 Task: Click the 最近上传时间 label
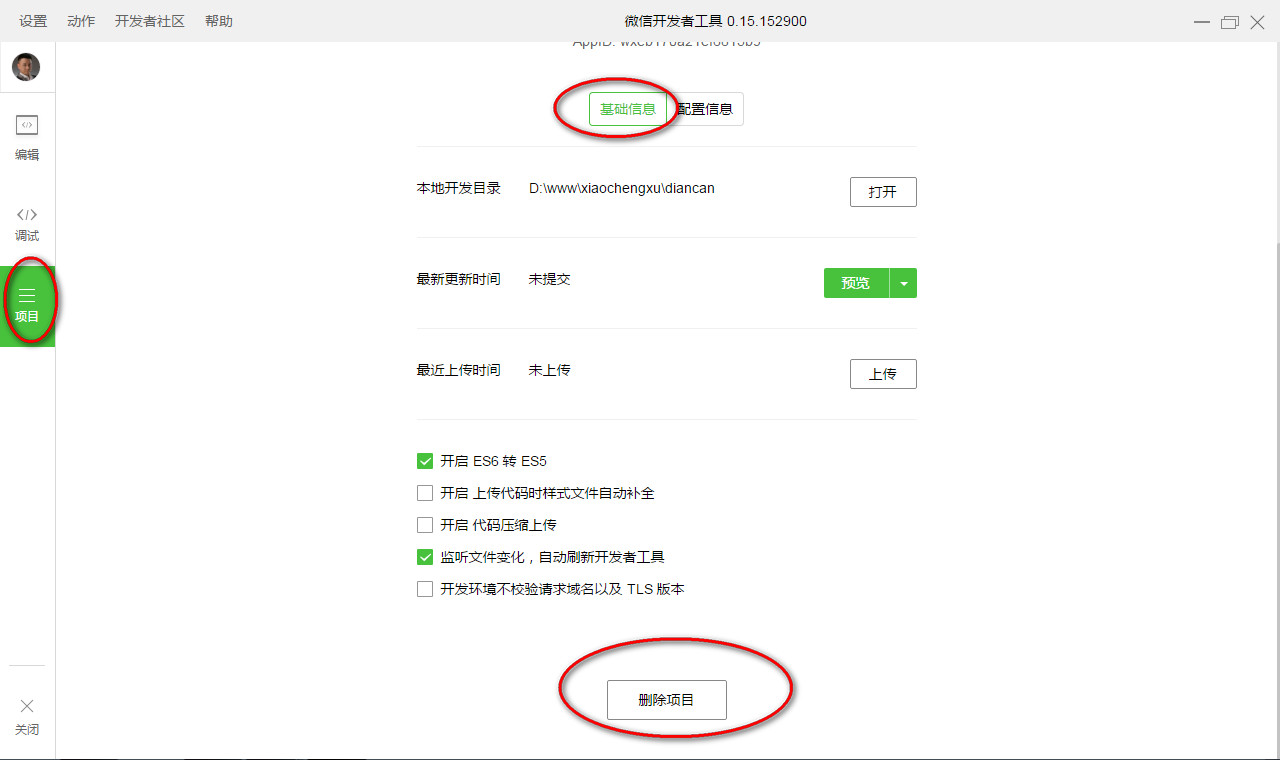pos(458,370)
